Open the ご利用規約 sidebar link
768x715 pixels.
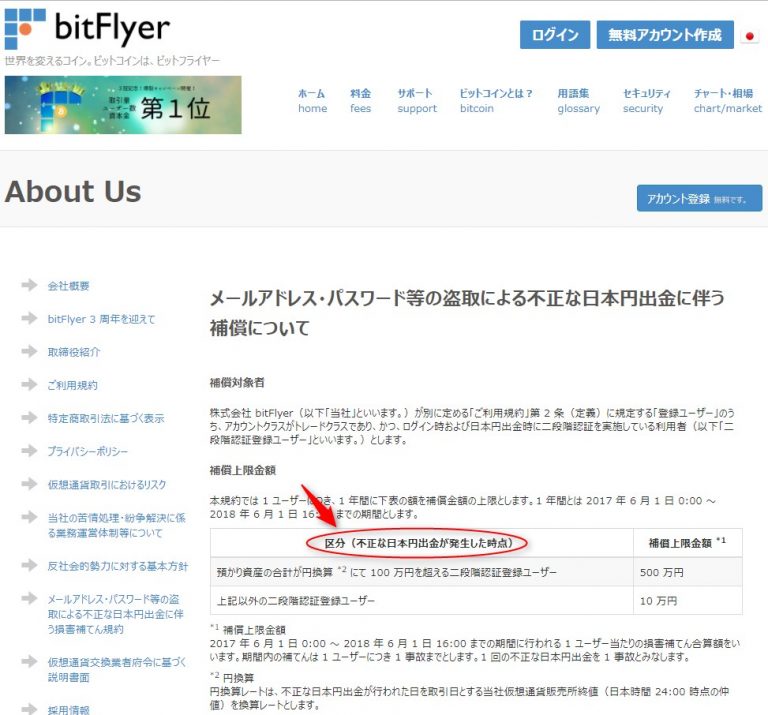tap(72, 385)
